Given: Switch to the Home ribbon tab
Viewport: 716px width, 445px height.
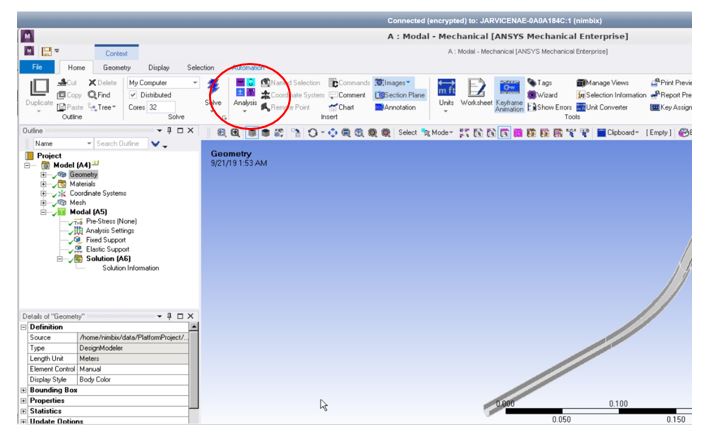Looking at the screenshot, I should coord(76,68).
